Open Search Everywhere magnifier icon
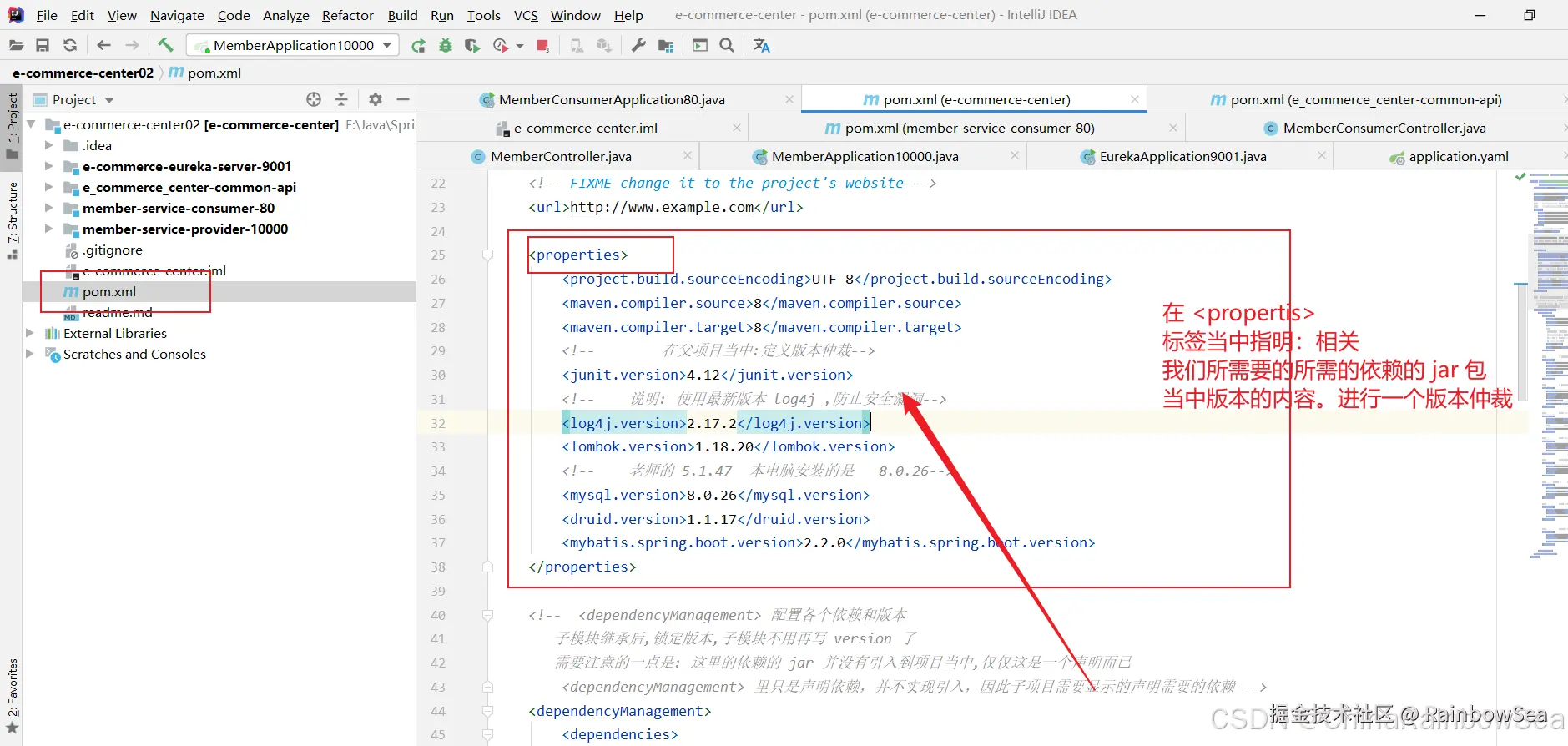Screen dimensions: 1568x746 coord(727,45)
